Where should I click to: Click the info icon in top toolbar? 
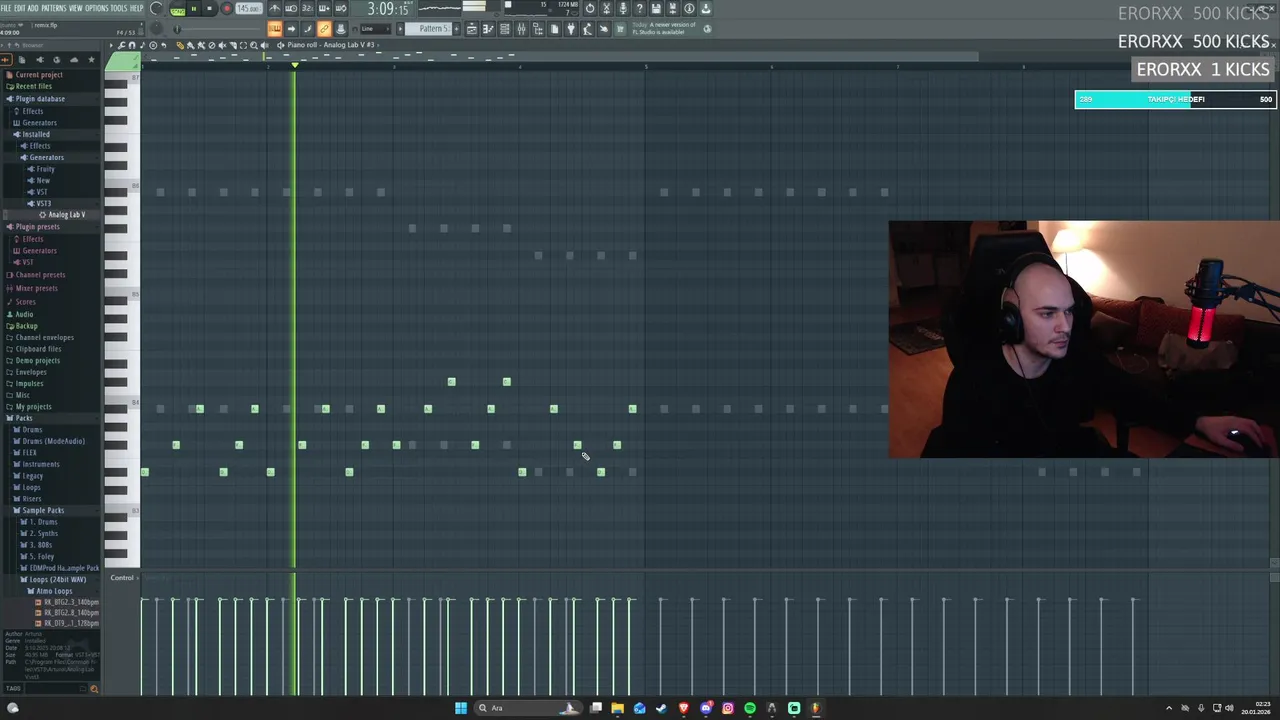[x=688, y=8]
